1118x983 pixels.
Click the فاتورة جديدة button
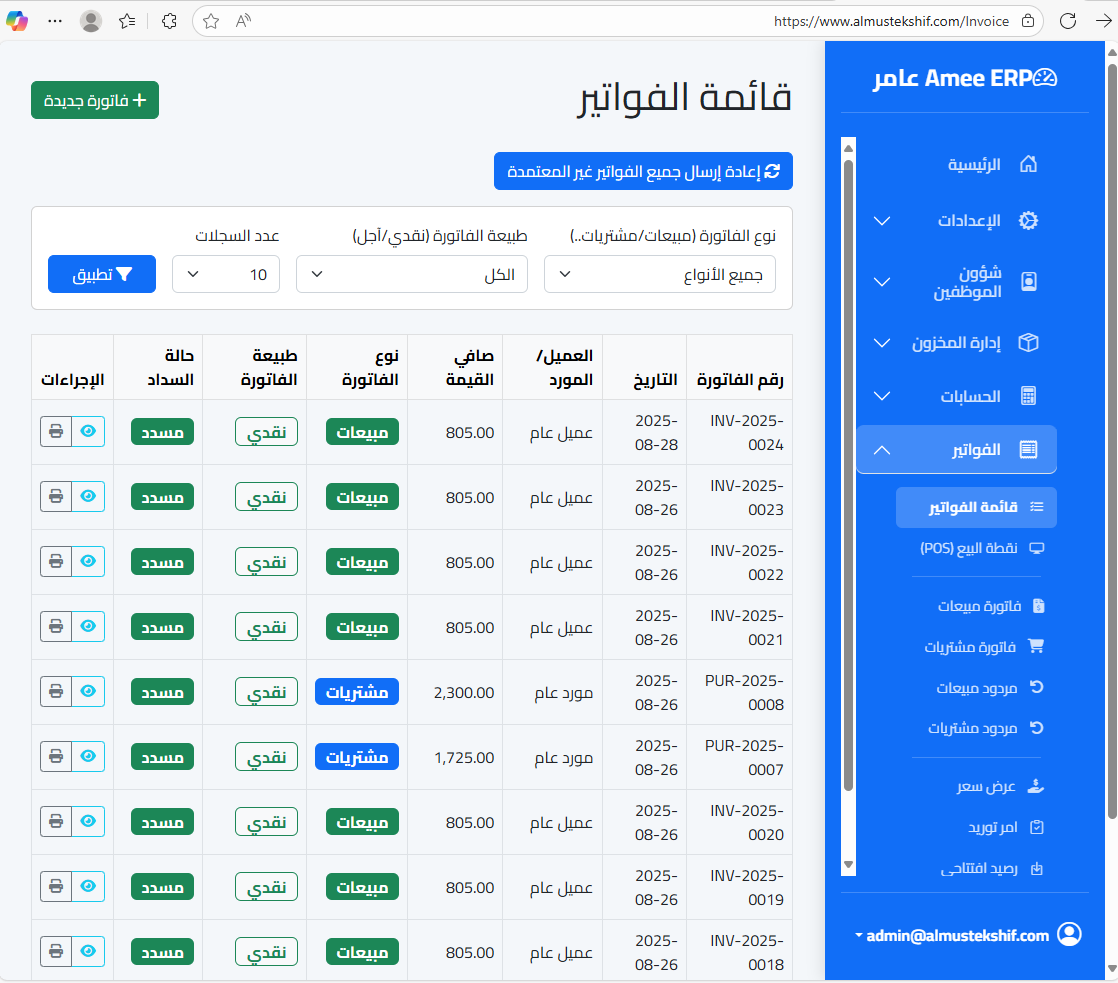[94, 100]
